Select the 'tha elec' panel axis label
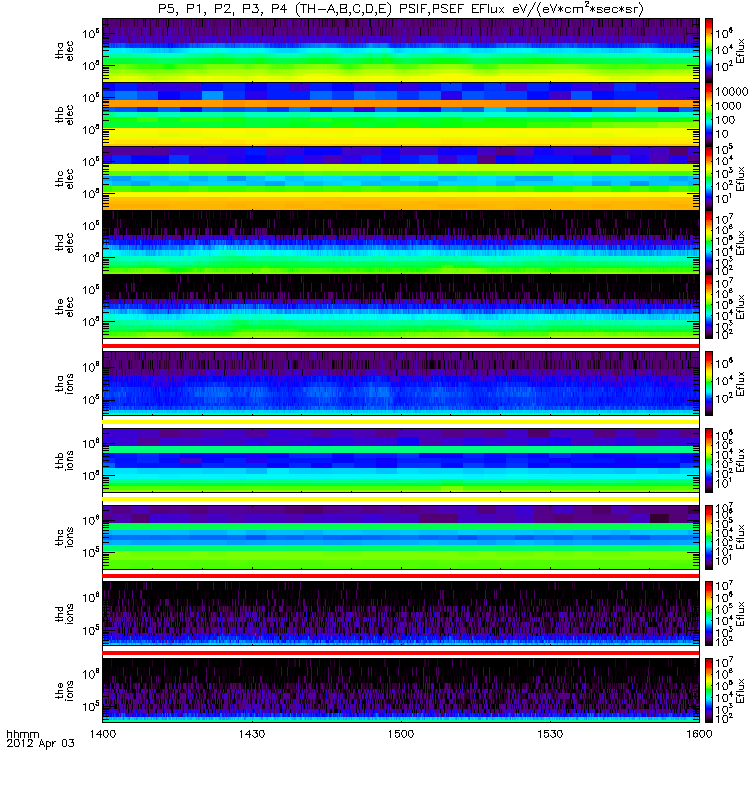750x800 pixels. pyautogui.click(x=64, y=51)
